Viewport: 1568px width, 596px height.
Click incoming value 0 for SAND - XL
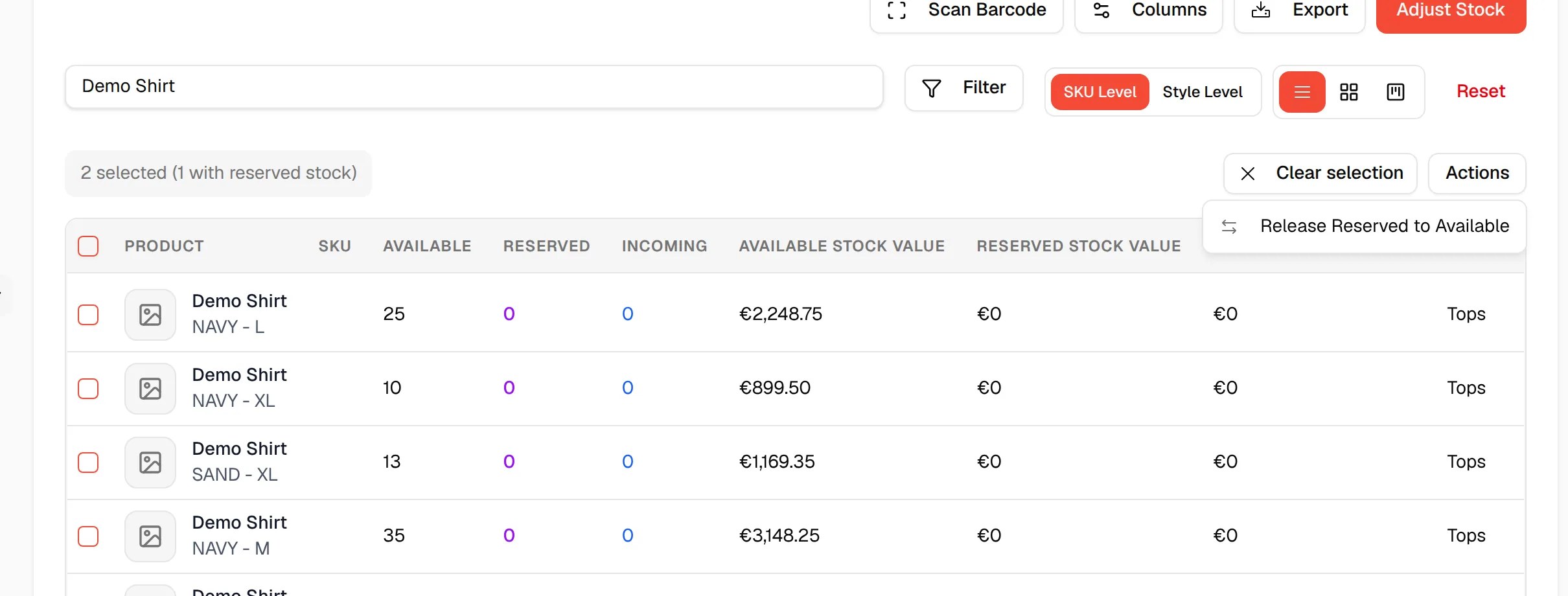click(x=628, y=462)
